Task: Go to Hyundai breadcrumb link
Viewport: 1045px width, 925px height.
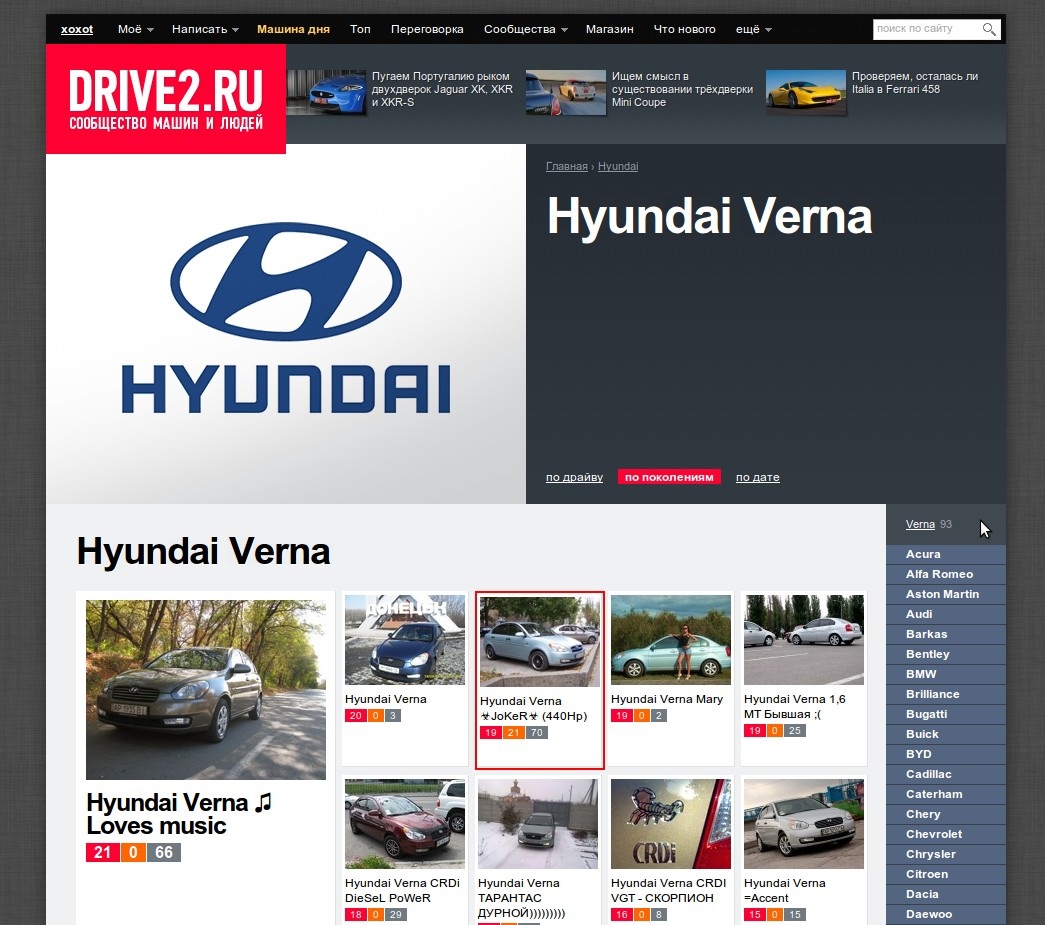Action: [618, 167]
